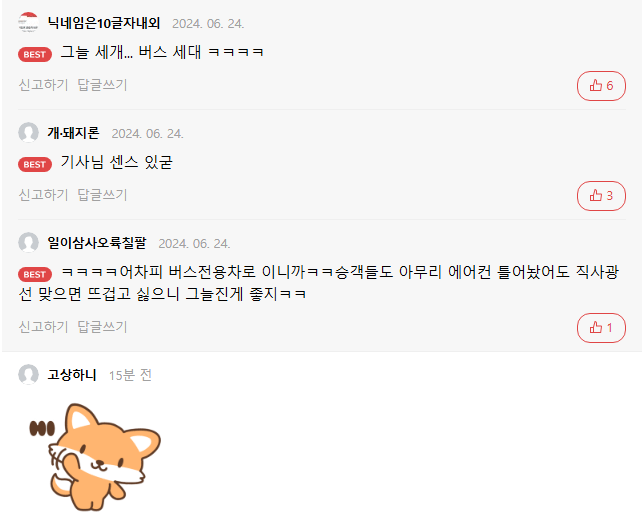Open 닉네임은10글자내외 profile avatar
Image resolution: width=644 pixels, height=519 pixels.
(x=28, y=23)
